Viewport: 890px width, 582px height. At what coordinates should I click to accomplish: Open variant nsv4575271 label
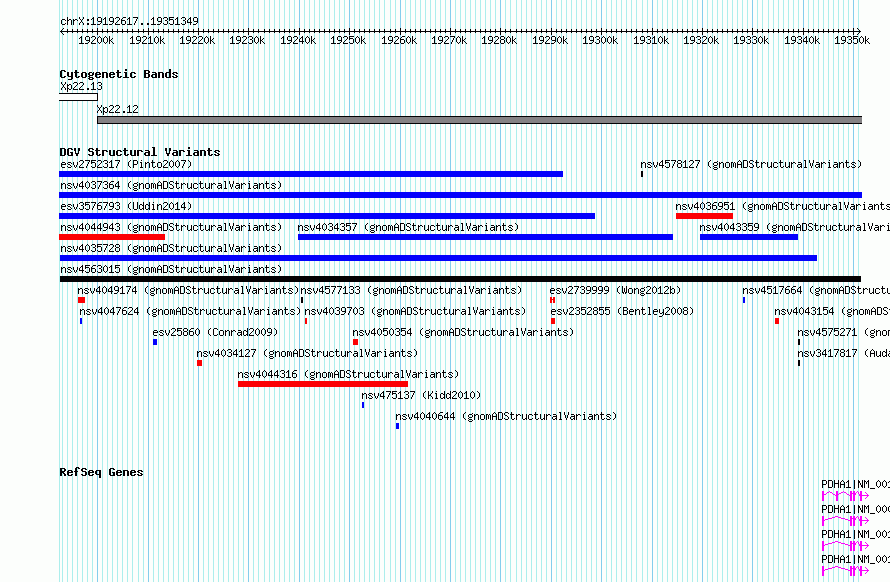(x=843, y=332)
